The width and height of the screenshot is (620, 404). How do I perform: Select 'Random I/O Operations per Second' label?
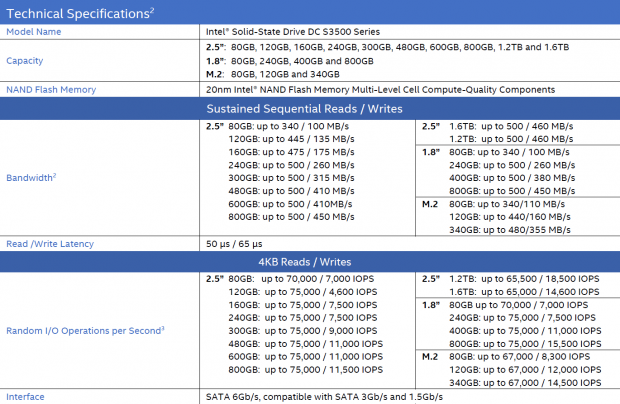85,330
